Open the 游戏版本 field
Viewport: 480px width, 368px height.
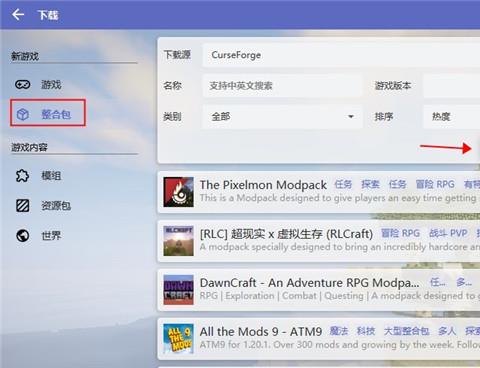point(452,86)
